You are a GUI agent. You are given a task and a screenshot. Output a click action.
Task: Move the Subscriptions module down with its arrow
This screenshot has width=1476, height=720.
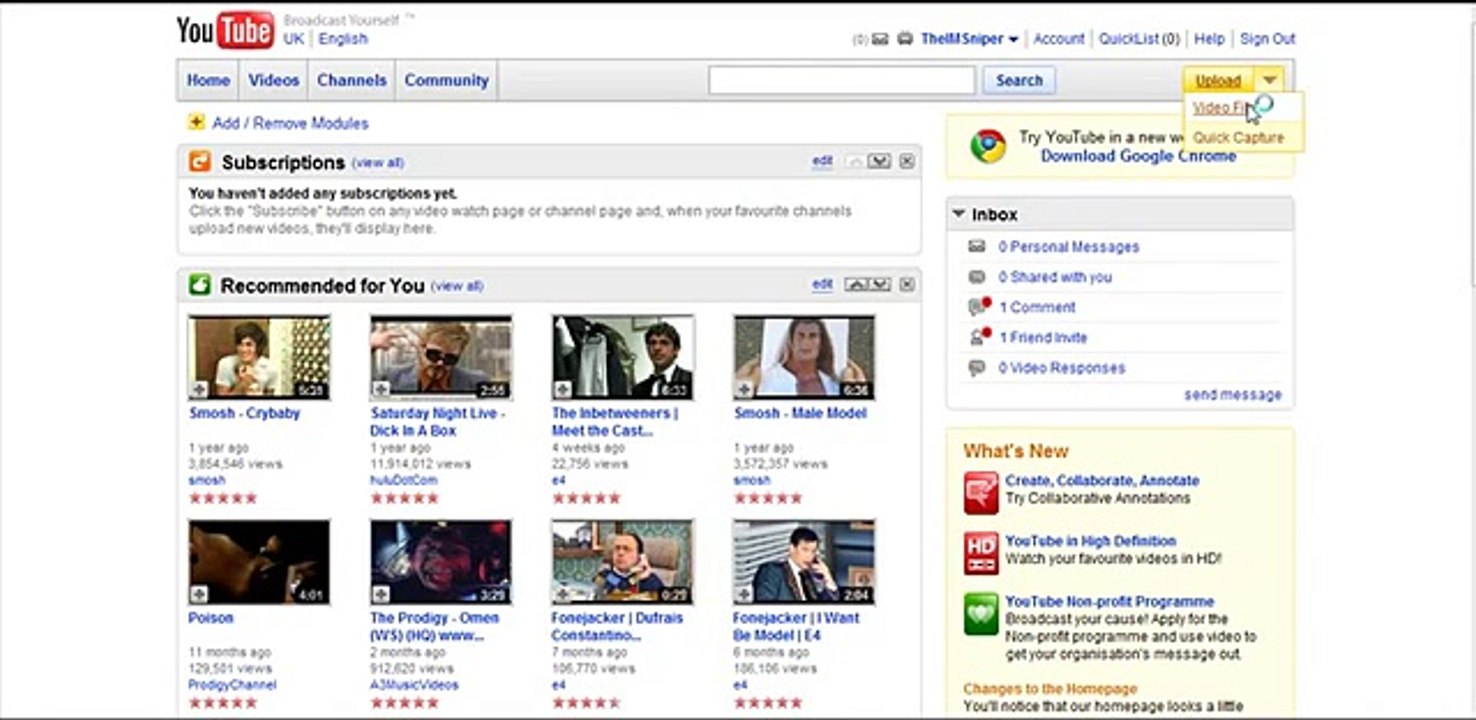(x=879, y=161)
